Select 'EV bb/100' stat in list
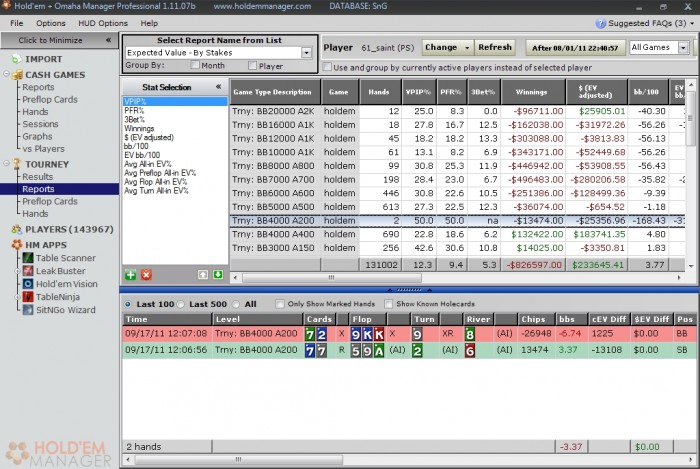 142,155
